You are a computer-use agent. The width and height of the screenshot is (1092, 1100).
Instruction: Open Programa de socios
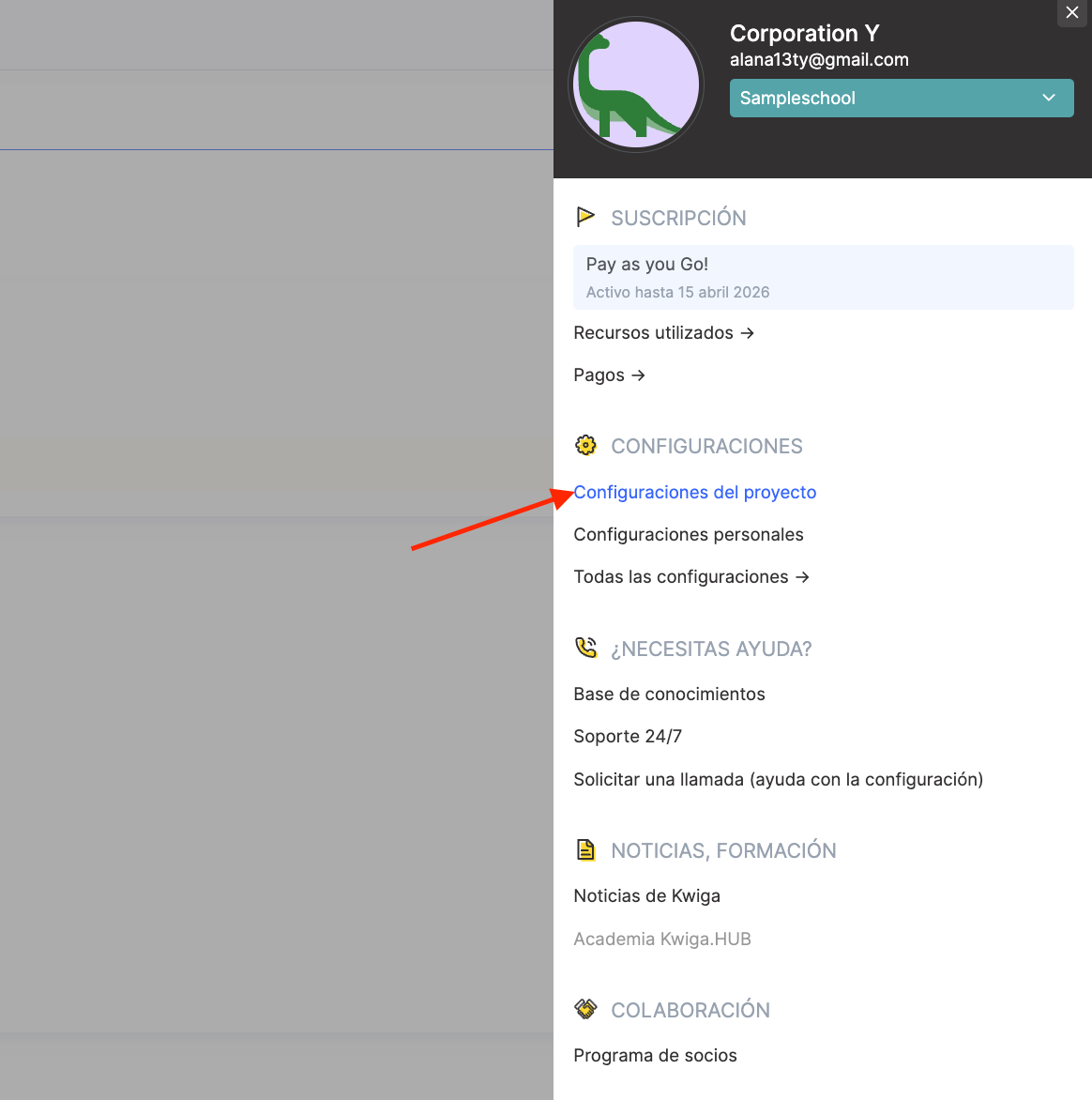point(655,1056)
